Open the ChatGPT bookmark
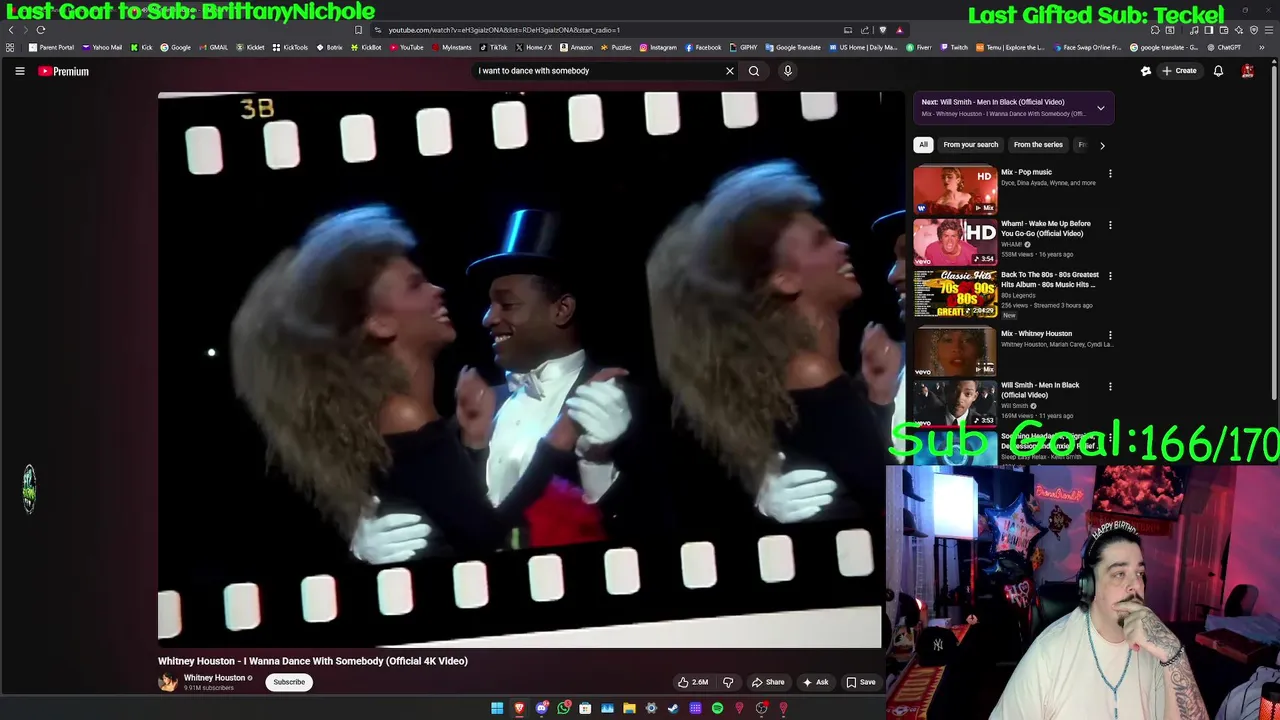 [x=1222, y=47]
